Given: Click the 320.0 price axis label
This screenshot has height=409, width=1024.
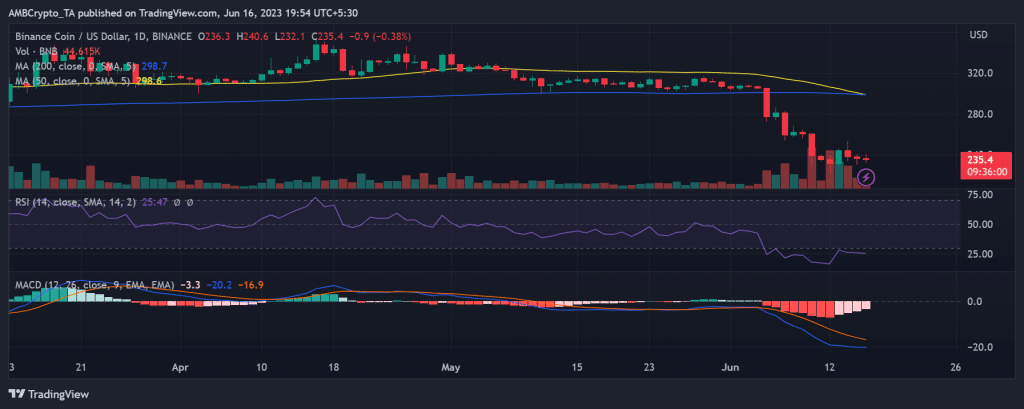Looking at the screenshot, I should (982, 73).
